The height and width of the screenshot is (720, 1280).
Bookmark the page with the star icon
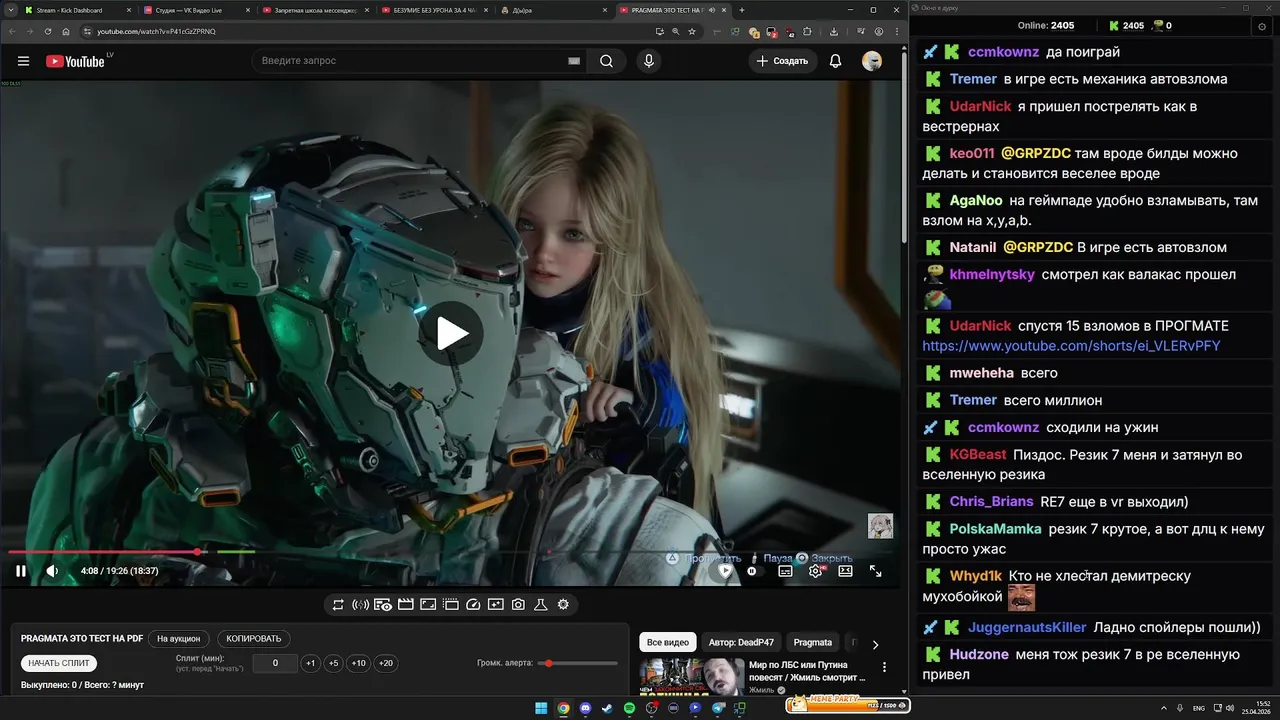point(692,31)
